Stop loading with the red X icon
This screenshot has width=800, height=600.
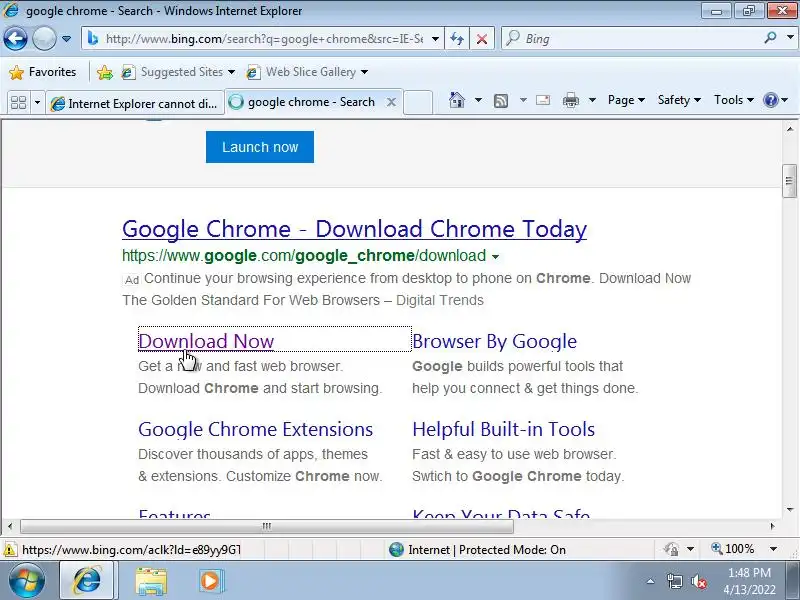[x=481, y=39]
